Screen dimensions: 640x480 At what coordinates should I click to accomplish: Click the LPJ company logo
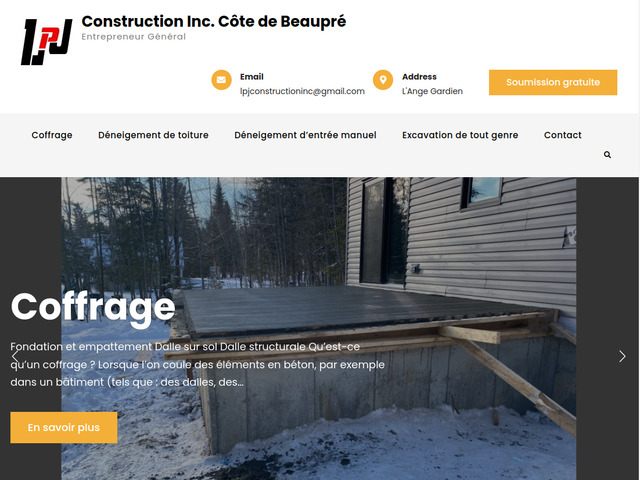pyautogui.click(x=47, y=42)
